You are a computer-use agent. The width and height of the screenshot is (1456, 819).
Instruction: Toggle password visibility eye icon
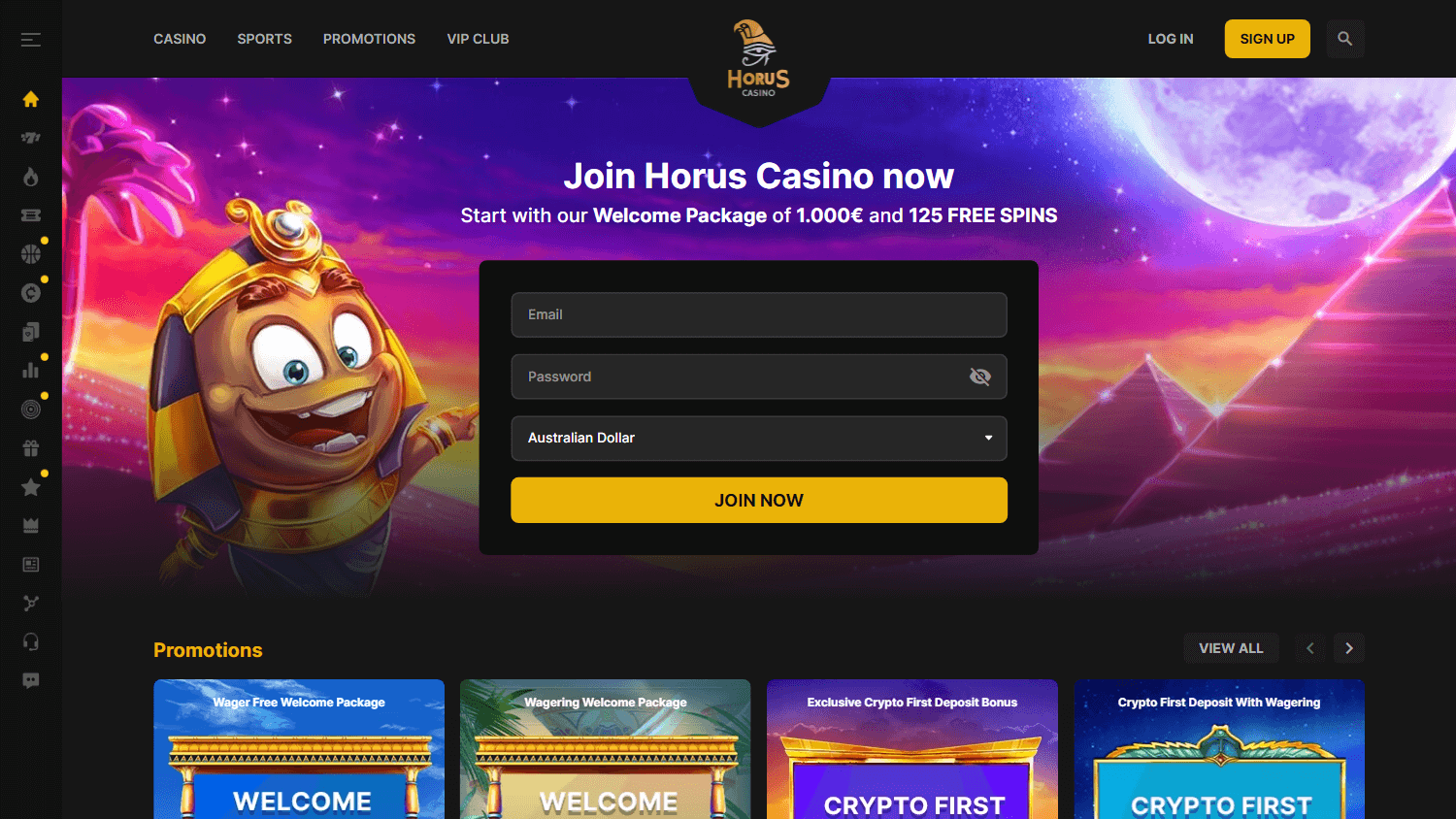pos(980,377)
